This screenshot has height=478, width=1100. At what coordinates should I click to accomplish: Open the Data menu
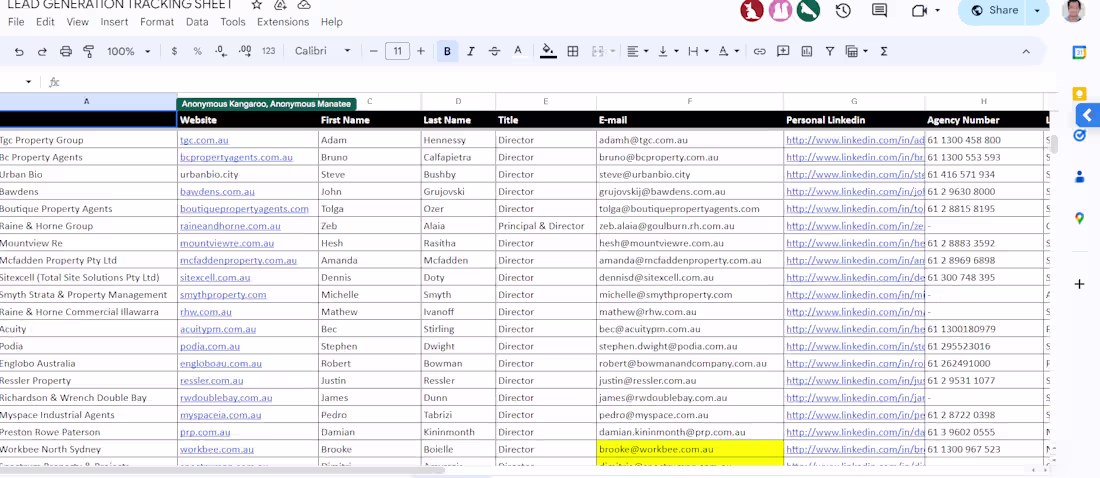[x=197, y=22]
